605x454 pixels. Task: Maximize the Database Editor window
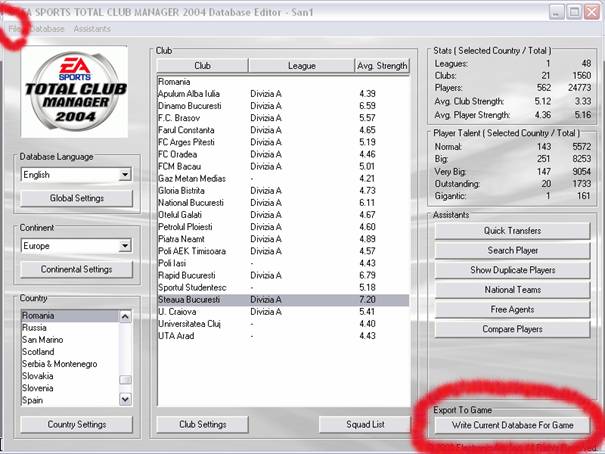click(x=574, y=12)
